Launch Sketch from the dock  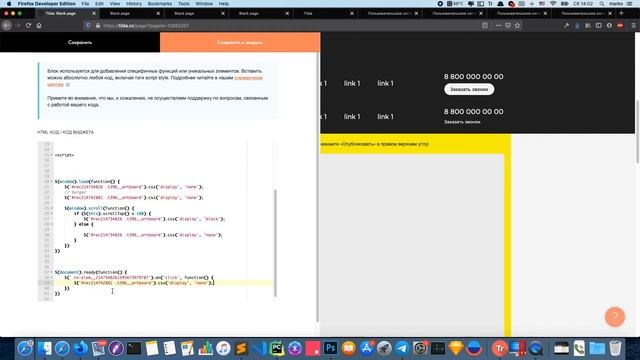(456, 348)
